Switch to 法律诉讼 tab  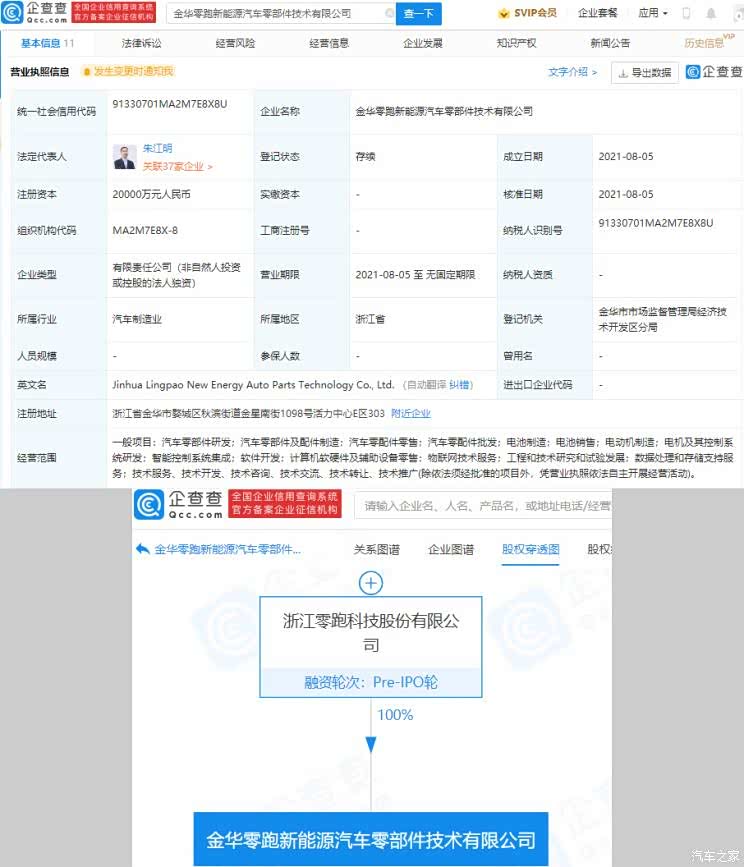coord(141,44)
